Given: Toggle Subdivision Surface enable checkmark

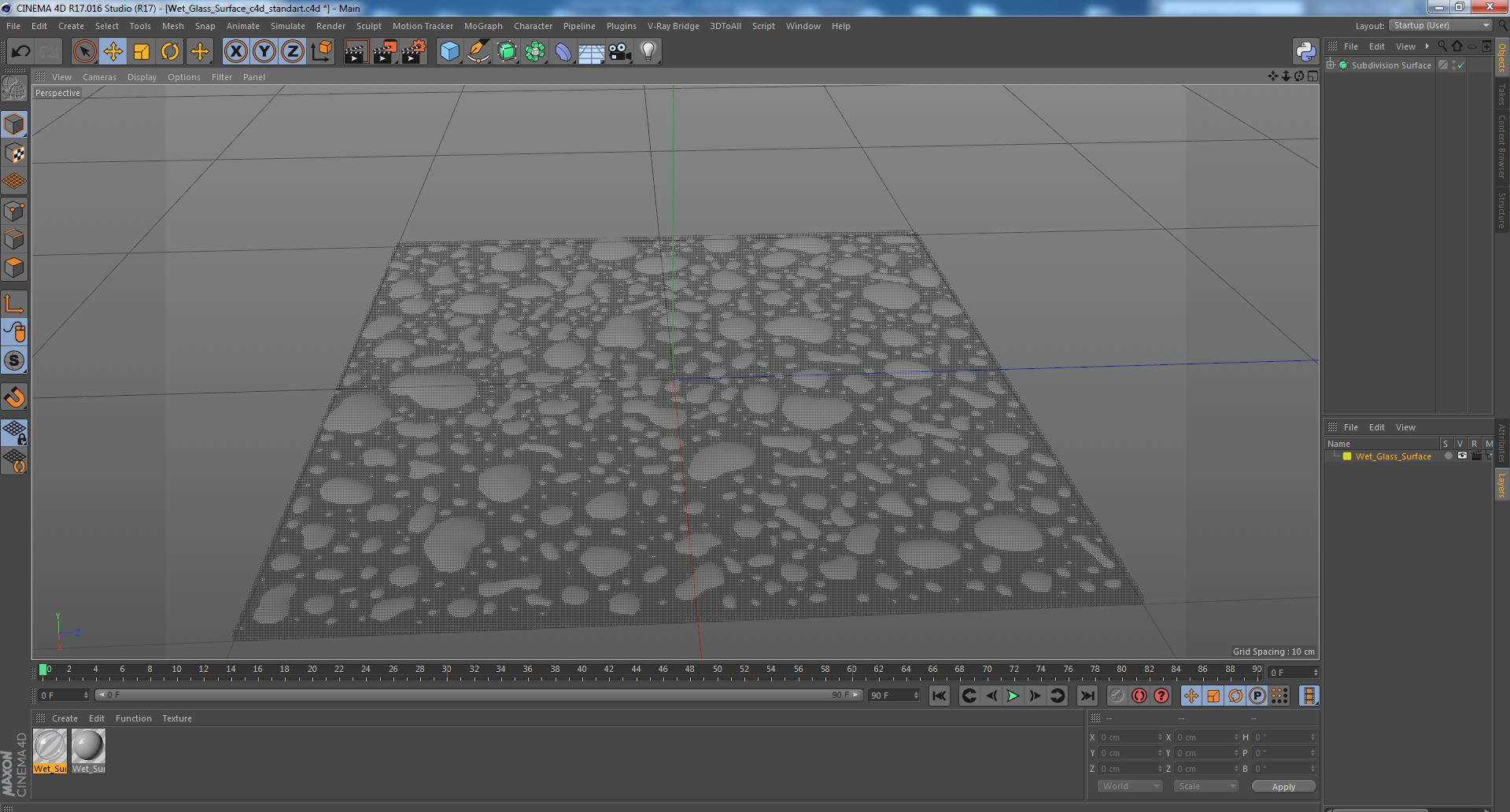Looking at the screenshot, I should coord(1460,65).
